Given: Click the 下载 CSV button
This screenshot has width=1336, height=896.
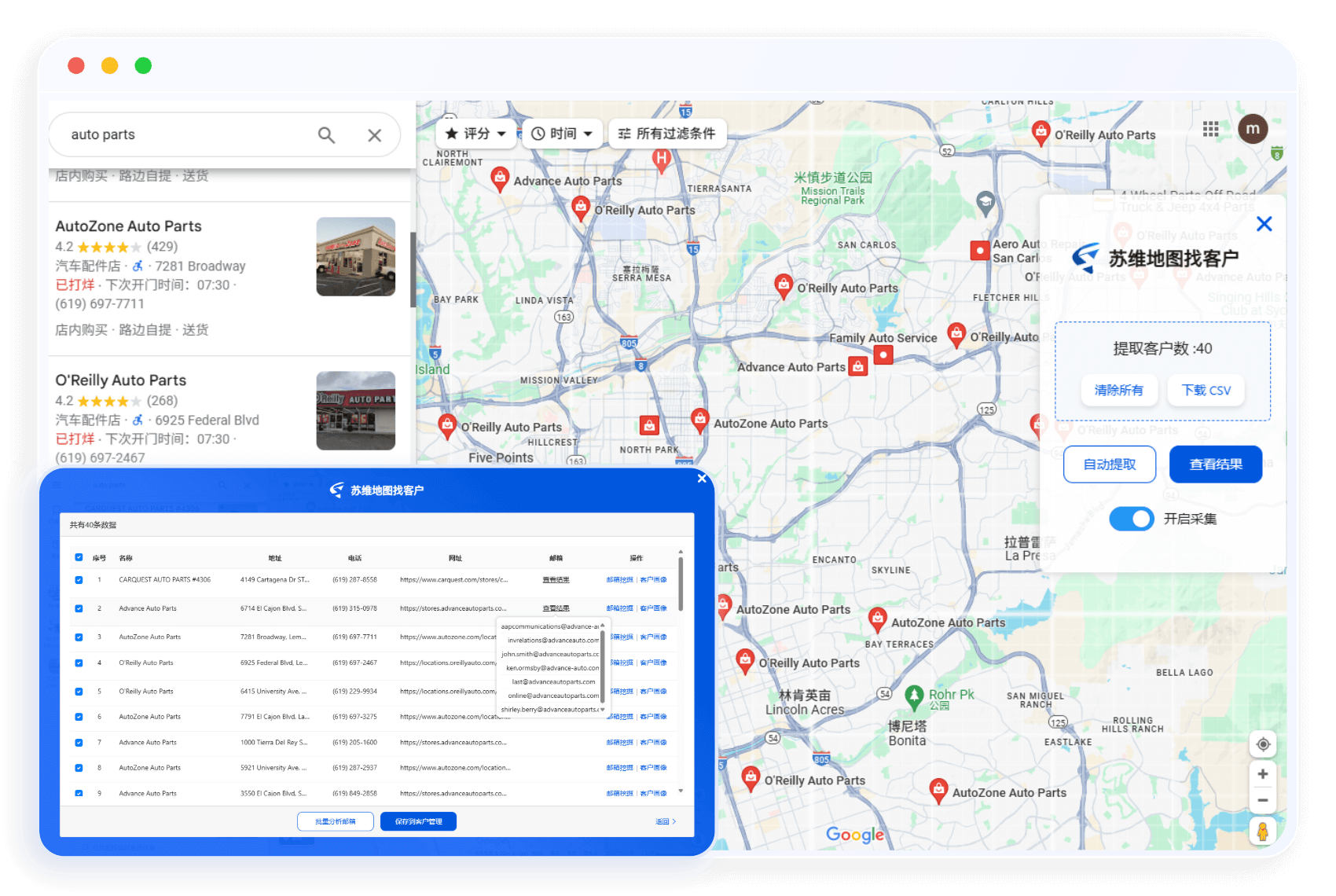Looking at the screenshot, I should (x=1206, y=391).
